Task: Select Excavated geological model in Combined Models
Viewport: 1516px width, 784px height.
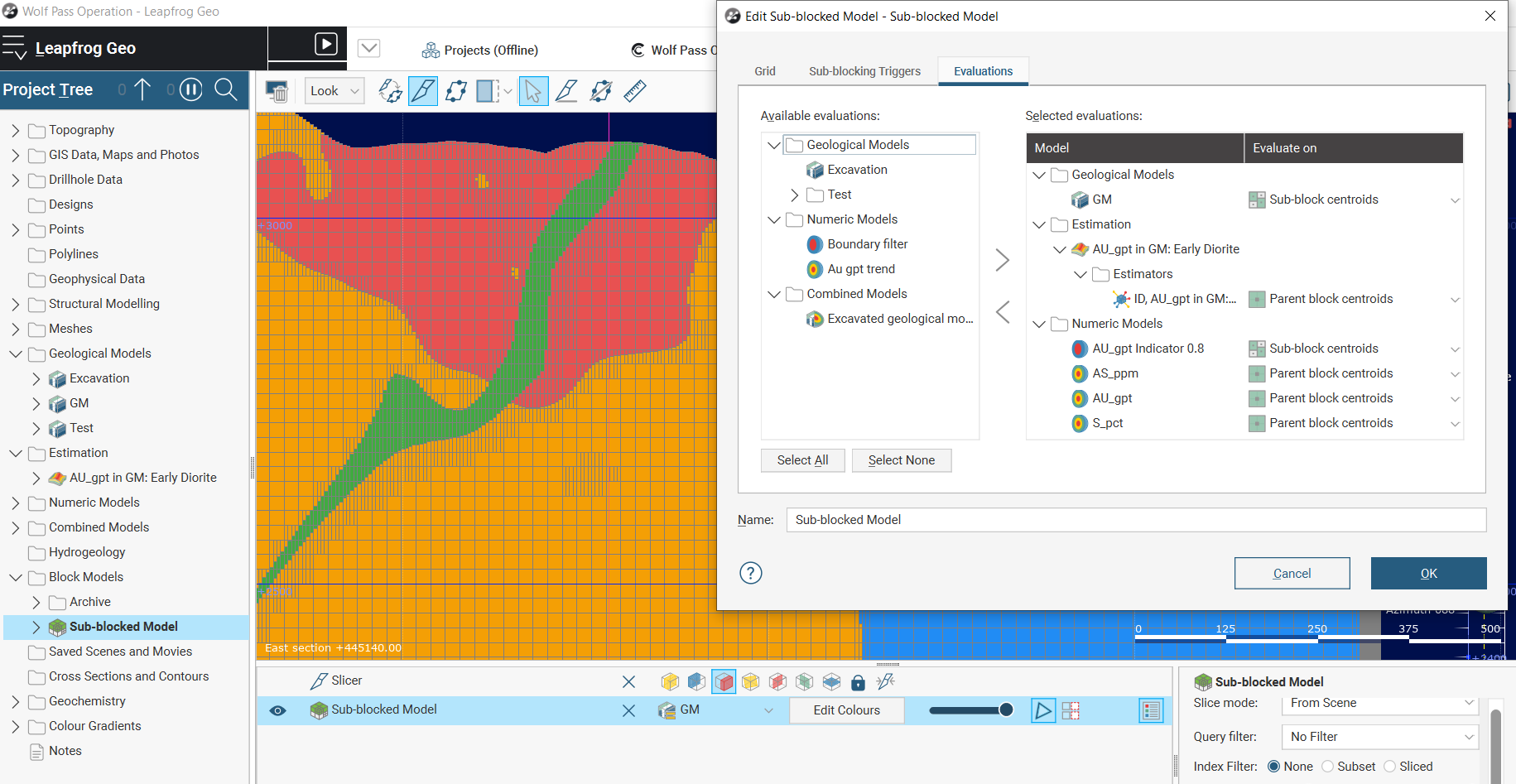Action: click(890, 319)
